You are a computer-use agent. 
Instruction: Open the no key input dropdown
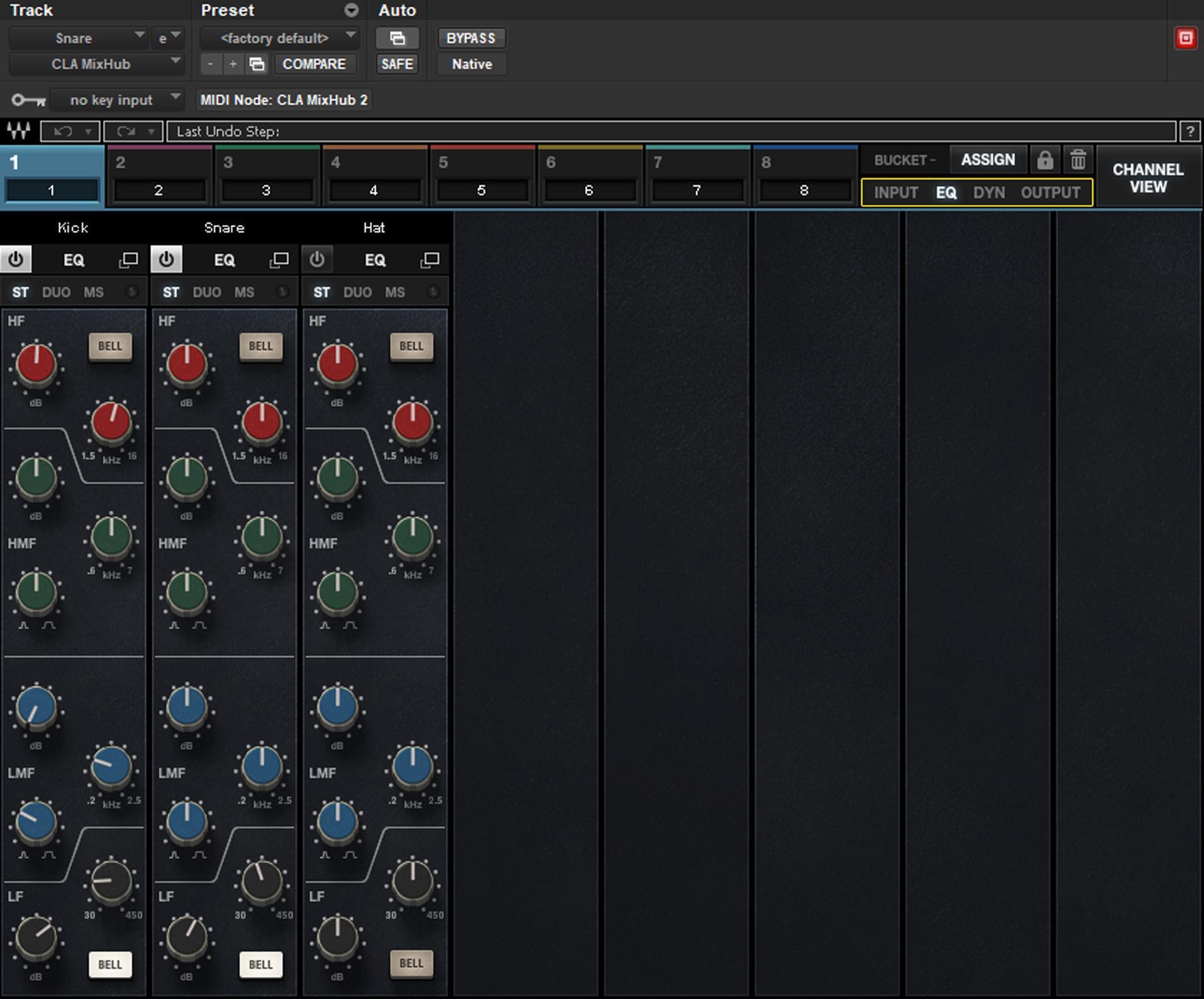click(x=117, y=100)
